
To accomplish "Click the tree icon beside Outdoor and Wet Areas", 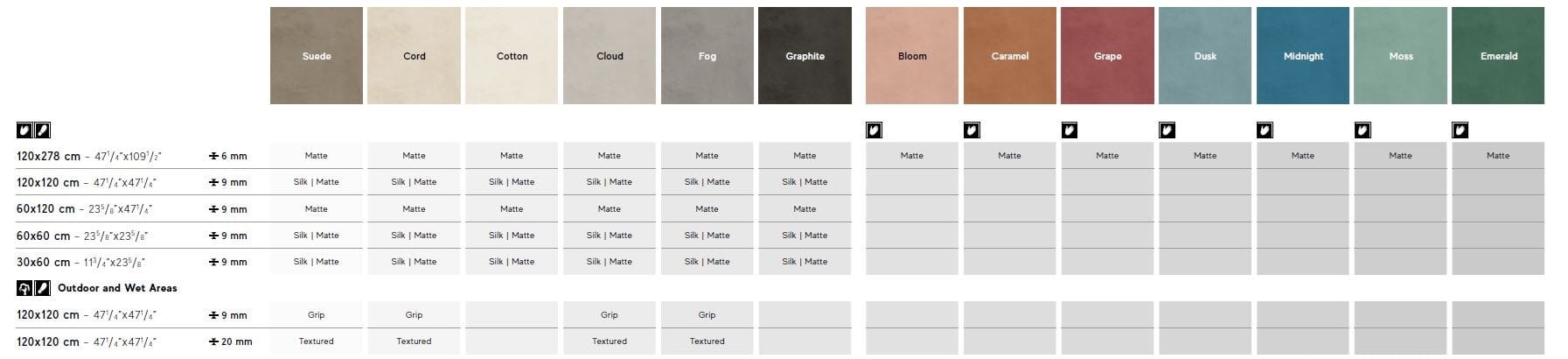I will (24, 288).
